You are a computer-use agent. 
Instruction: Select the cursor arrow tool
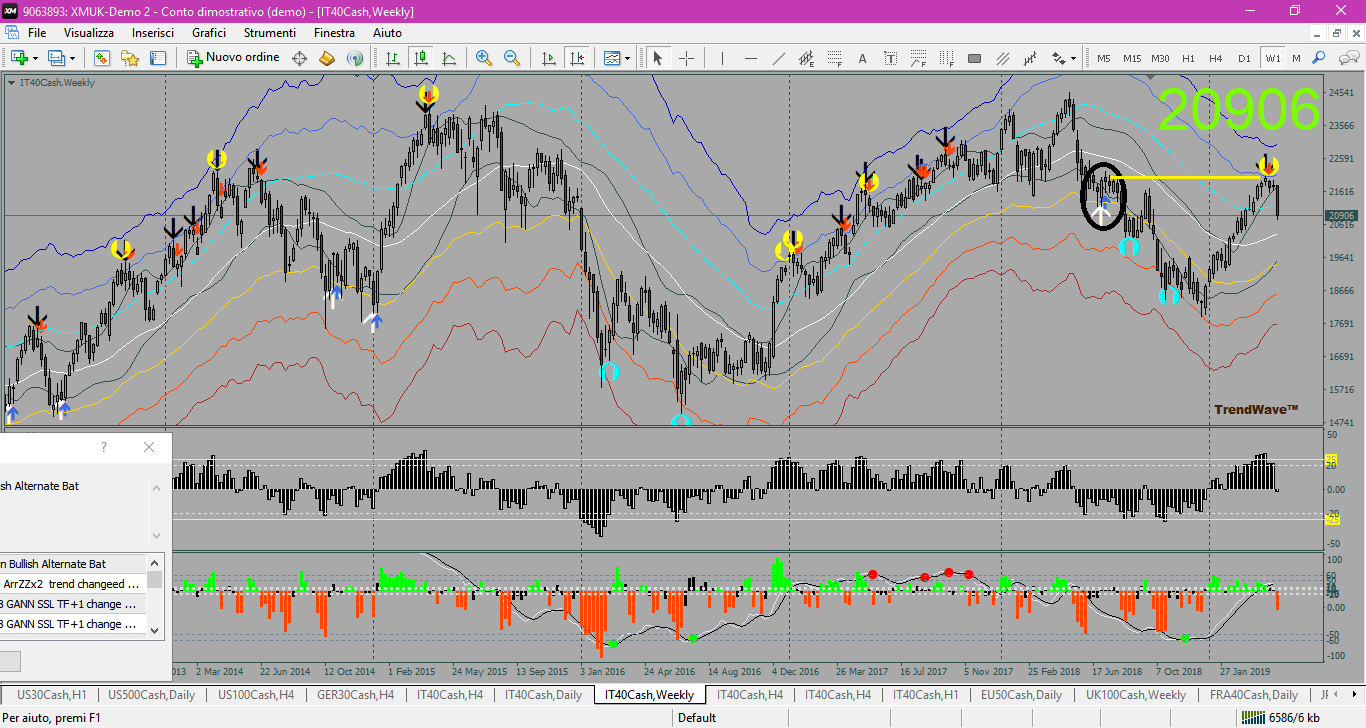pyautogui.click(x=658, y=58)
